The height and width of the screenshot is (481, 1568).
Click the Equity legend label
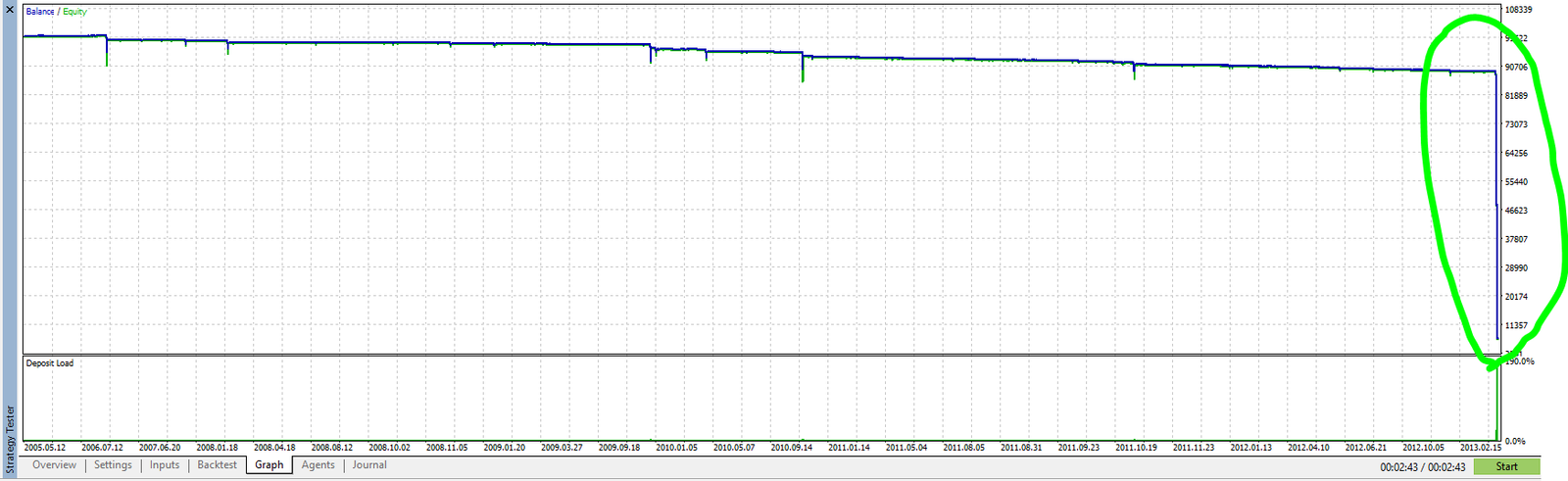tap(74, 12)
